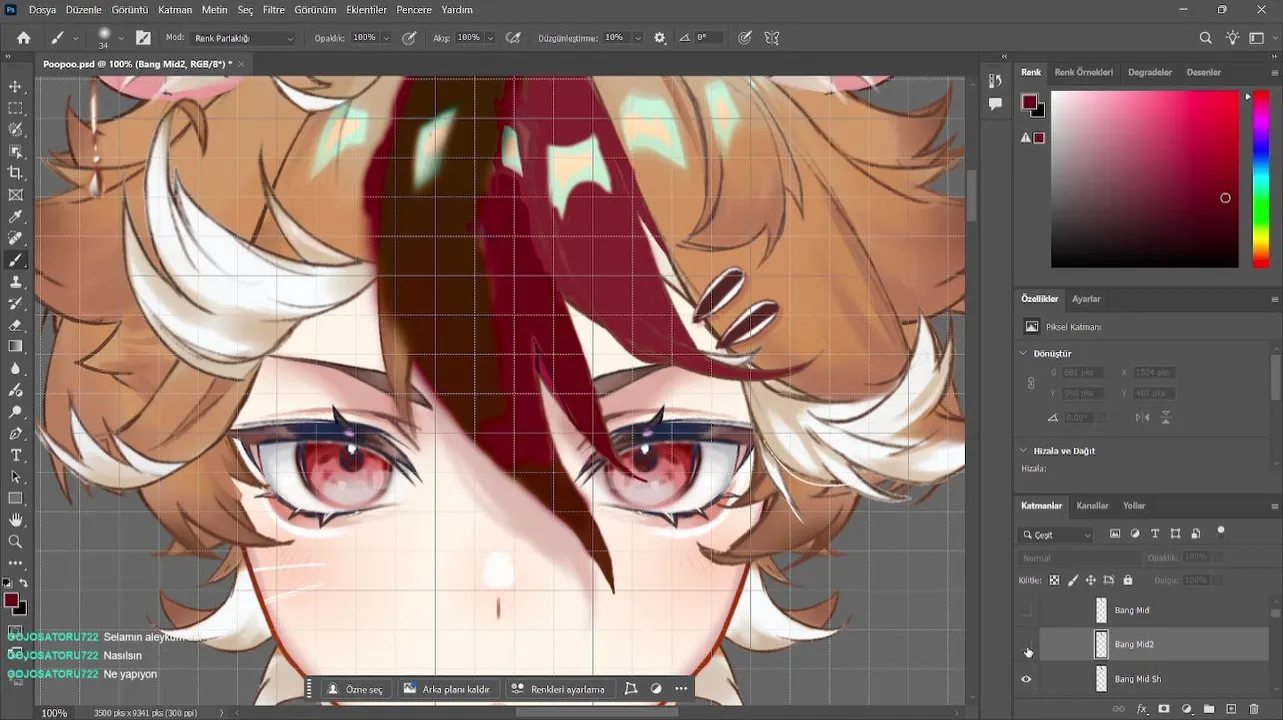Open the Dosya menu
Screen dimensions: 1283x720
(x=42, y=10)
